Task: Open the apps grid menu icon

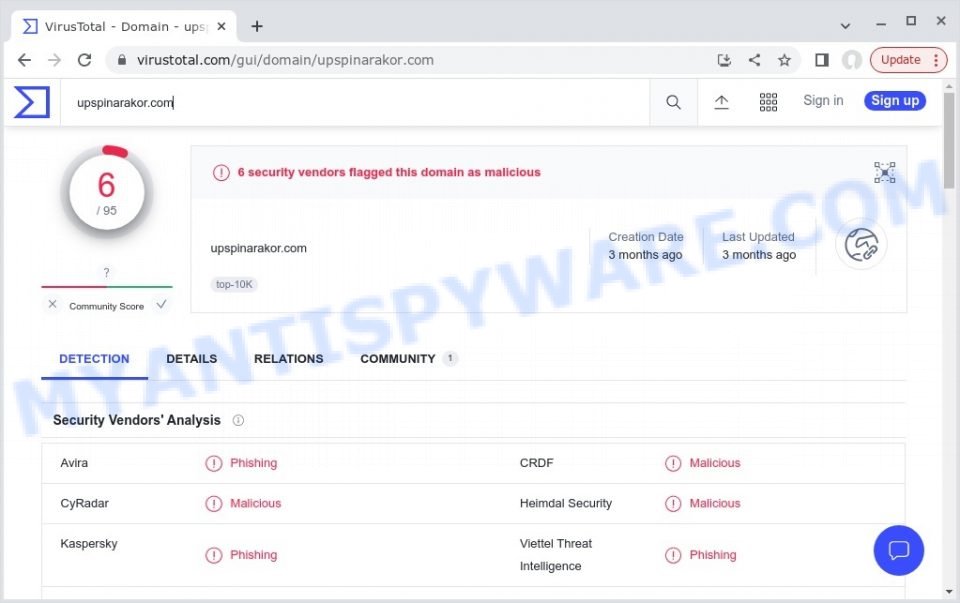Action: (768, 102)
